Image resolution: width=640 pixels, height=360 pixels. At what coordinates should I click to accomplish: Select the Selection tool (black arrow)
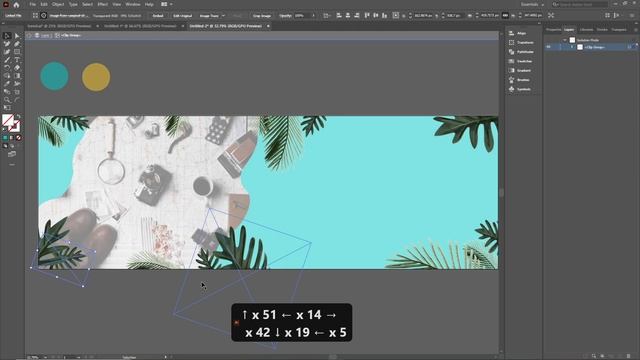pyautogui.click(x=7, y=36)
